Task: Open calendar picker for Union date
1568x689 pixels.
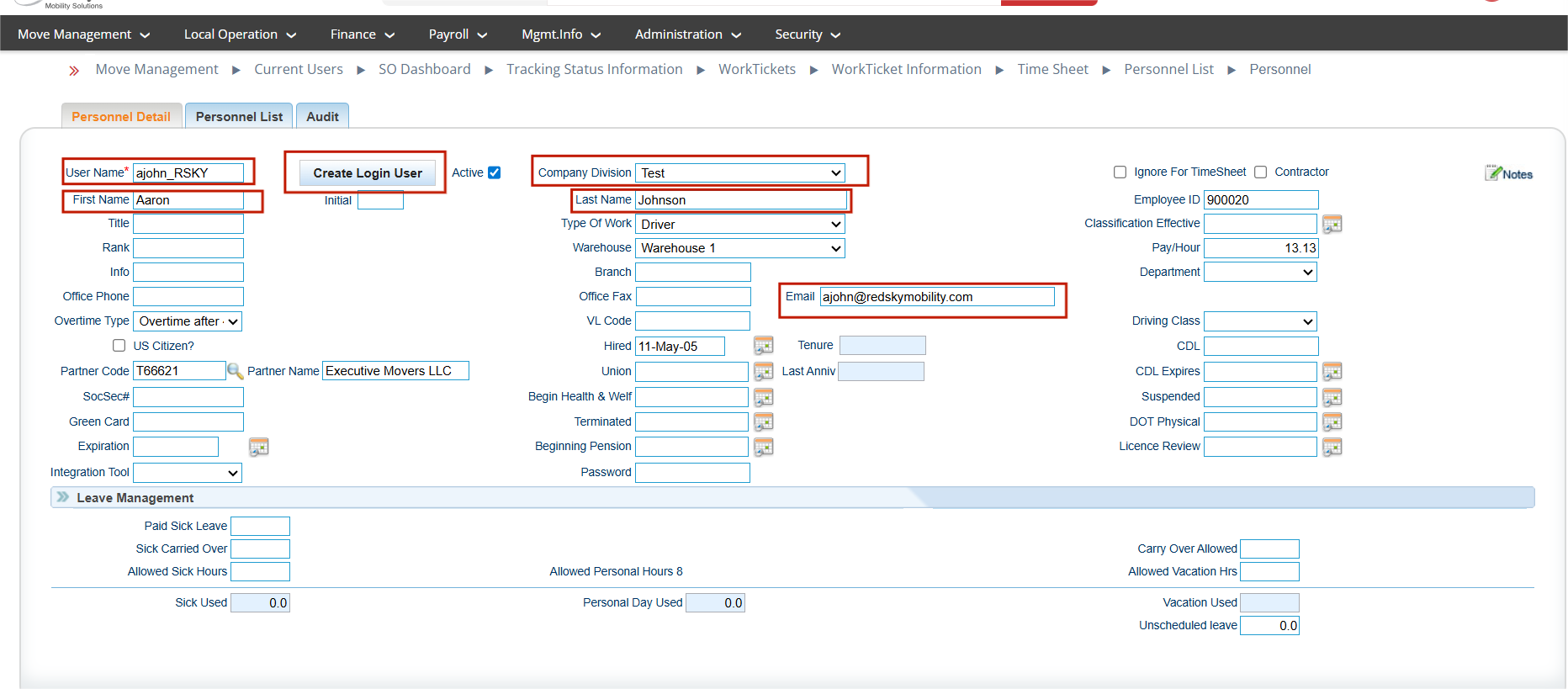Action: click(763, 371)
